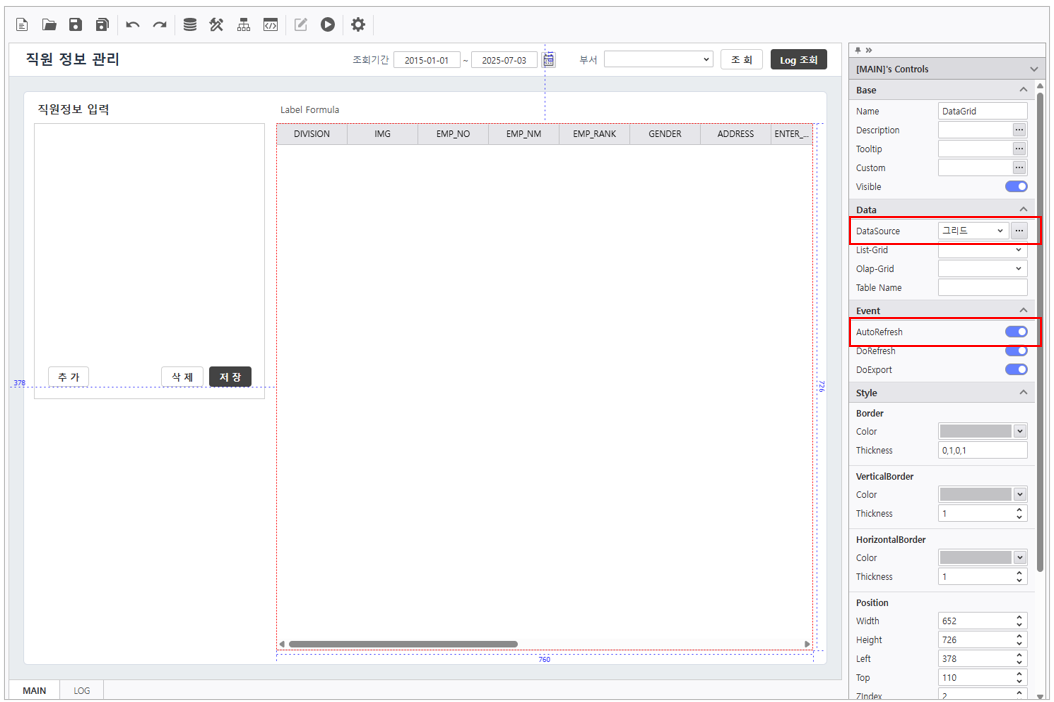Expand the 부서 department dropdown
The height and width of the screenshot is (702, 1054).
(658, 60)
